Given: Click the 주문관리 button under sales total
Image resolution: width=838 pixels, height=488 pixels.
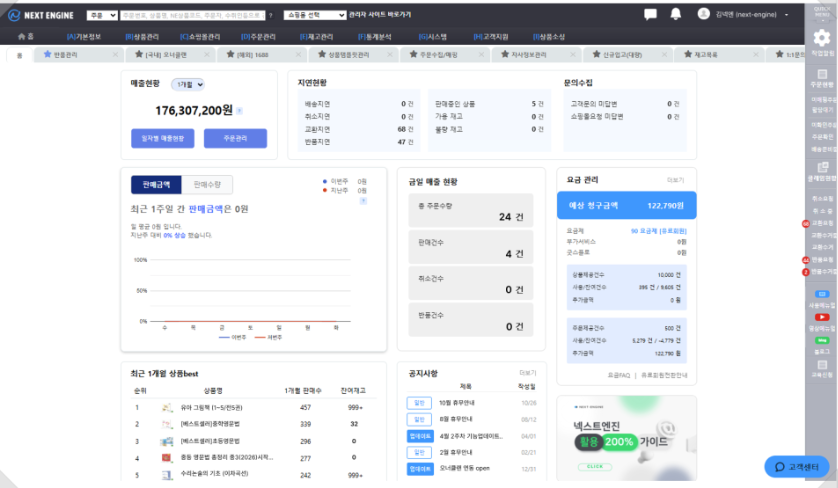Looking at the screenshot, I should pyautogui.click(x=235, y=139).
